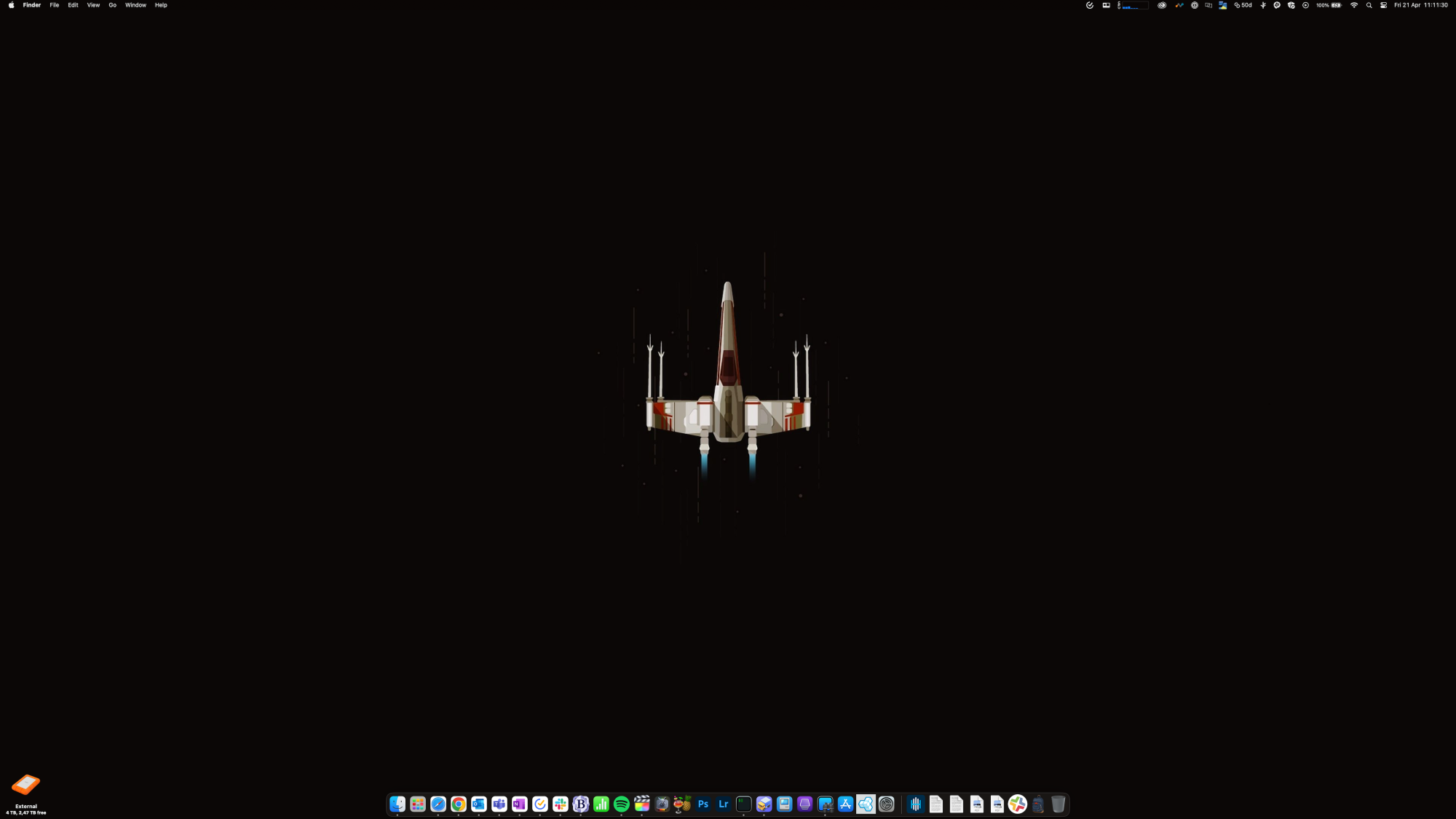This screenshot has width=1456, height=819.
Task: Open TickTick checkmark app in Dock
Action: click(540, 804)
